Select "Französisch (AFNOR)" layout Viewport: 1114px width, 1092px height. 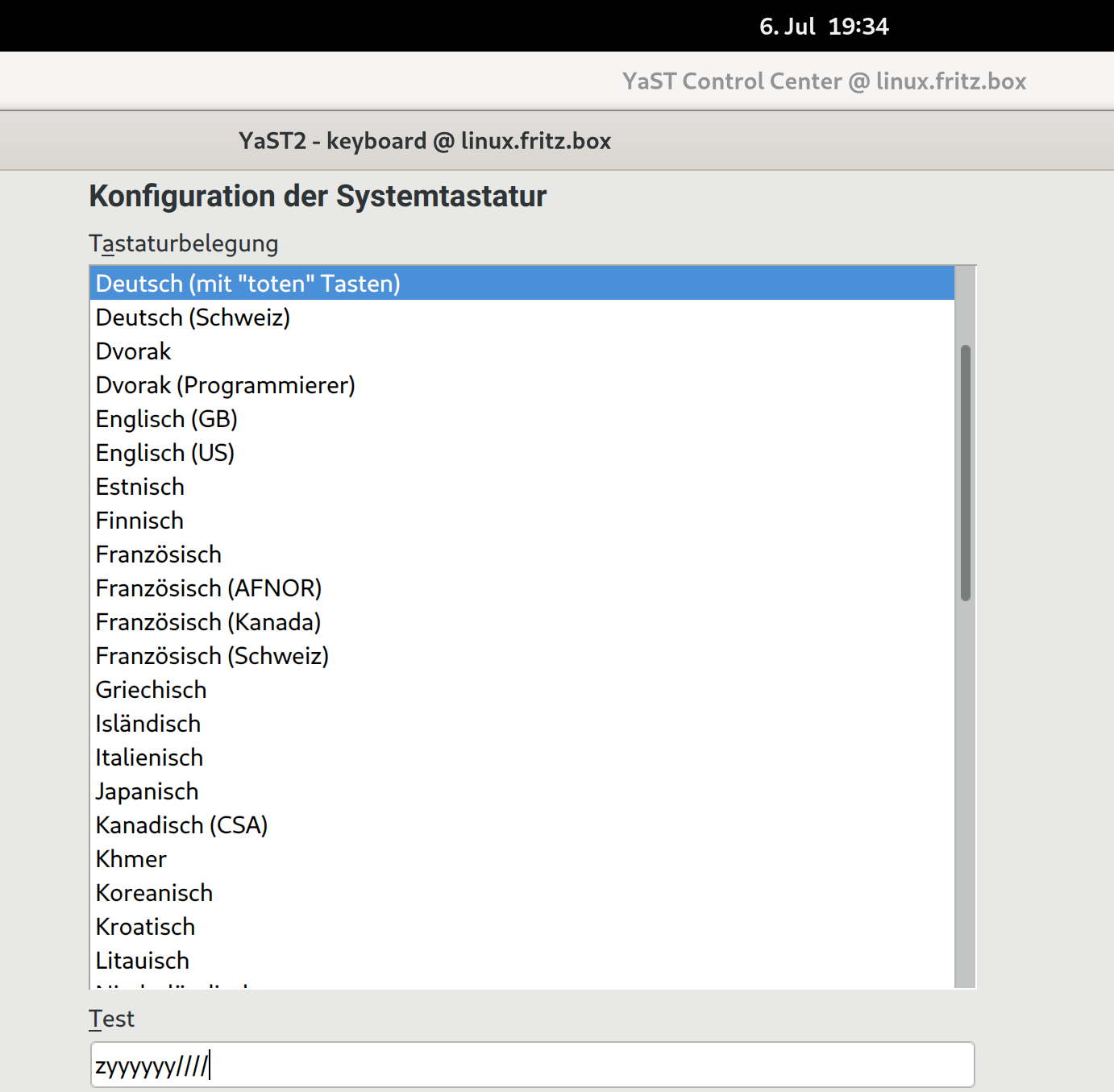[522, 588]
